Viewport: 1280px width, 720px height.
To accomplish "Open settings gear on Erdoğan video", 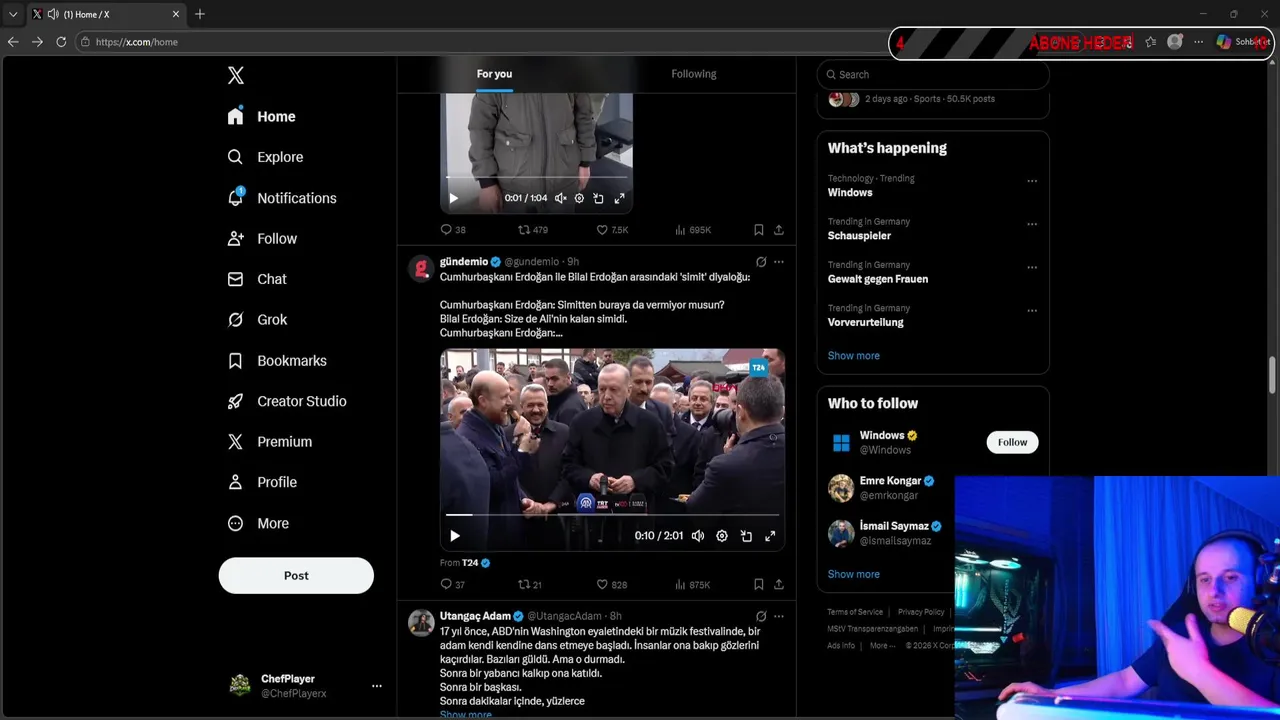I will (x=722, y=536).
